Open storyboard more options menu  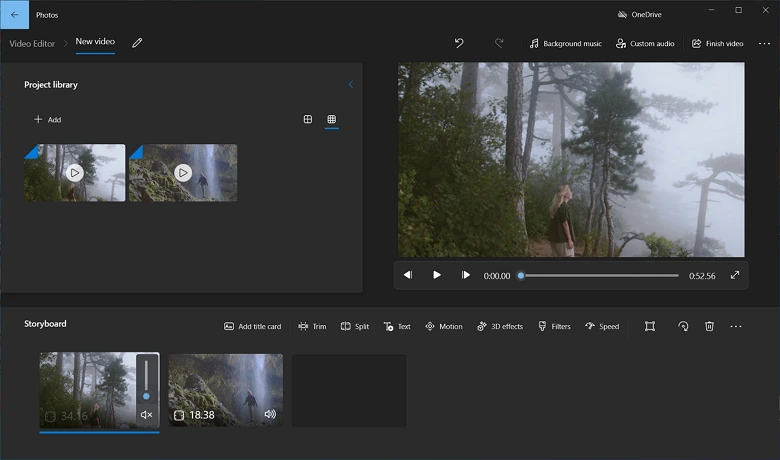[736, 327]
